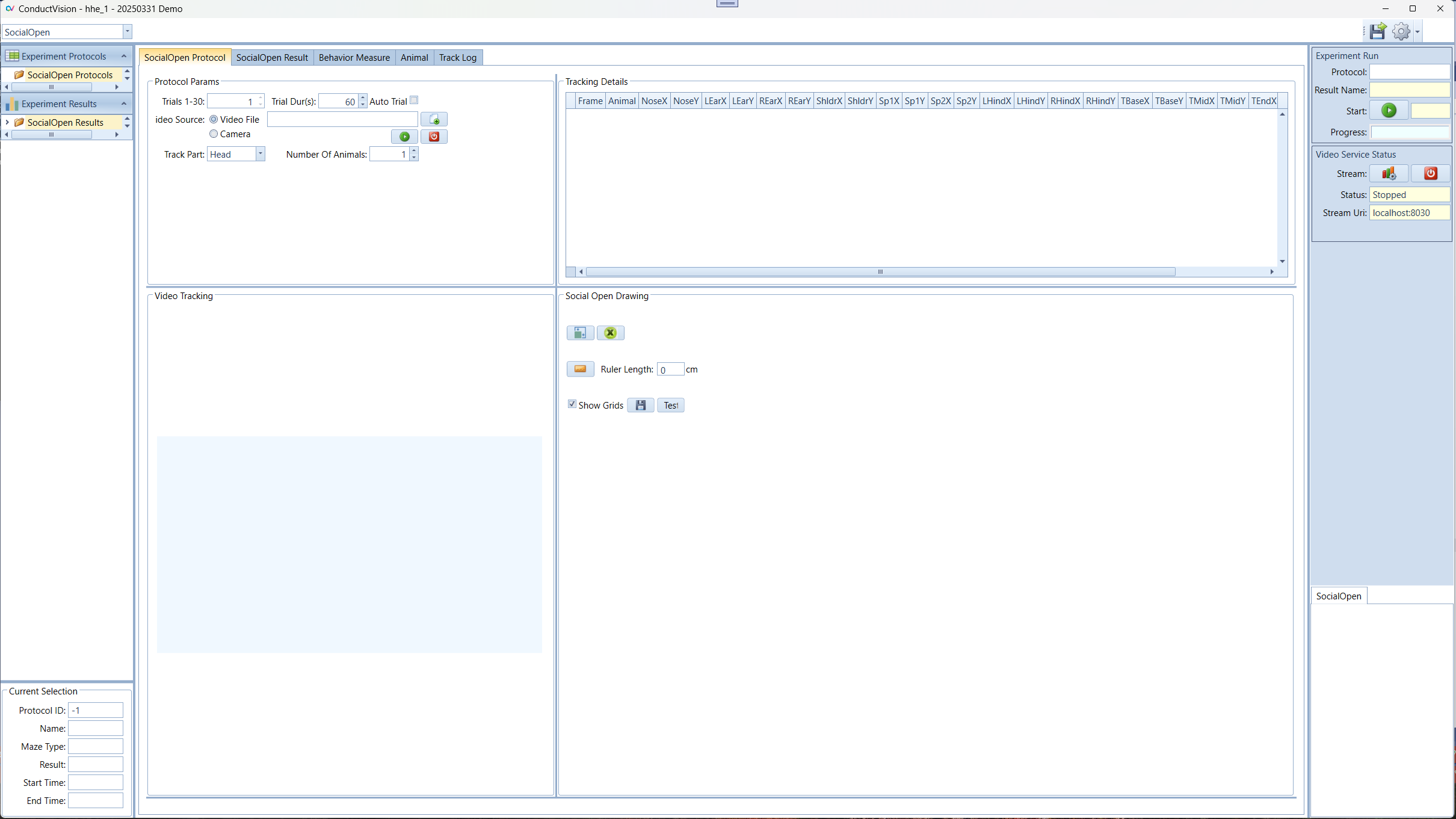Click the browse video file icon

click(434, 119)
